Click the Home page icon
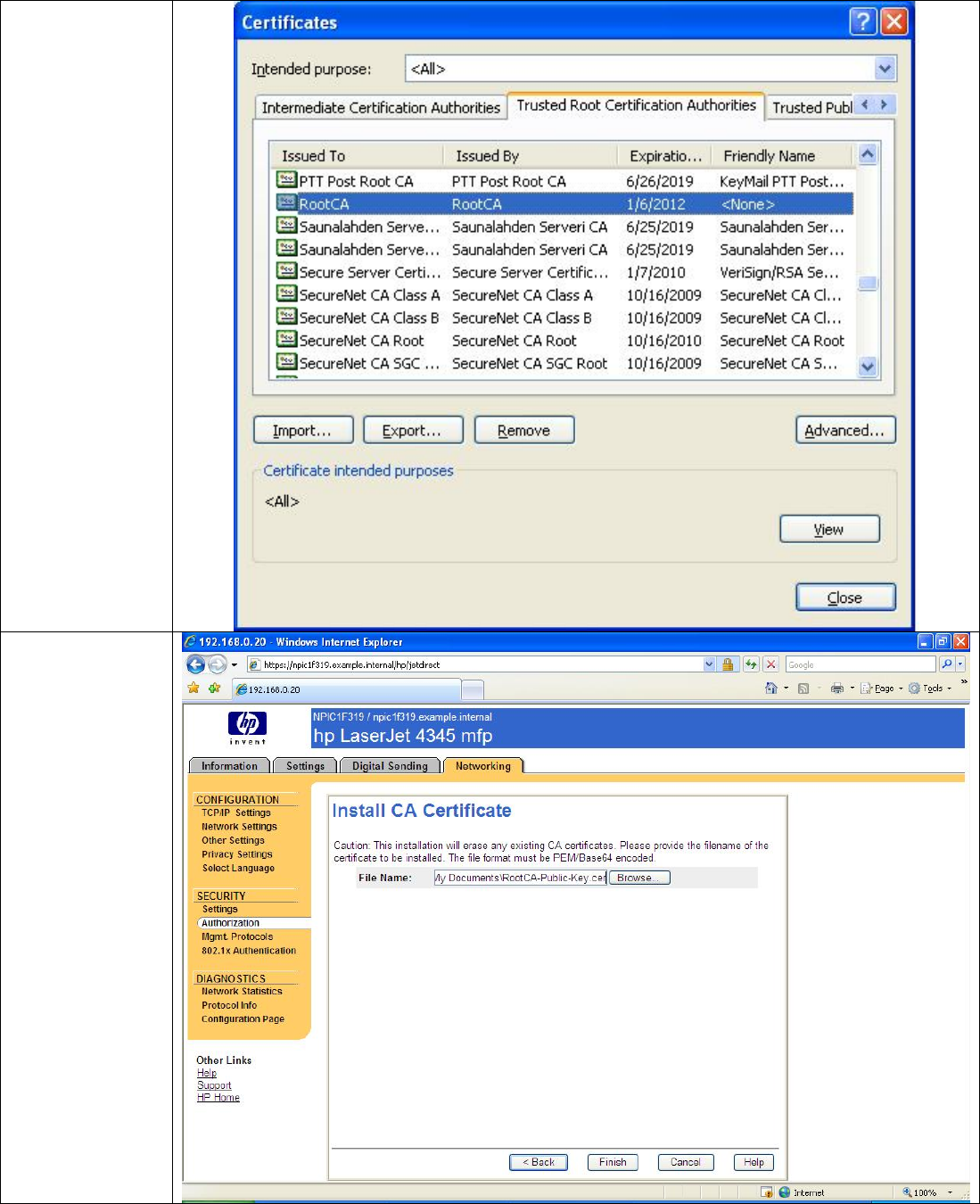 pyautogui.click(x=770, y=689)
